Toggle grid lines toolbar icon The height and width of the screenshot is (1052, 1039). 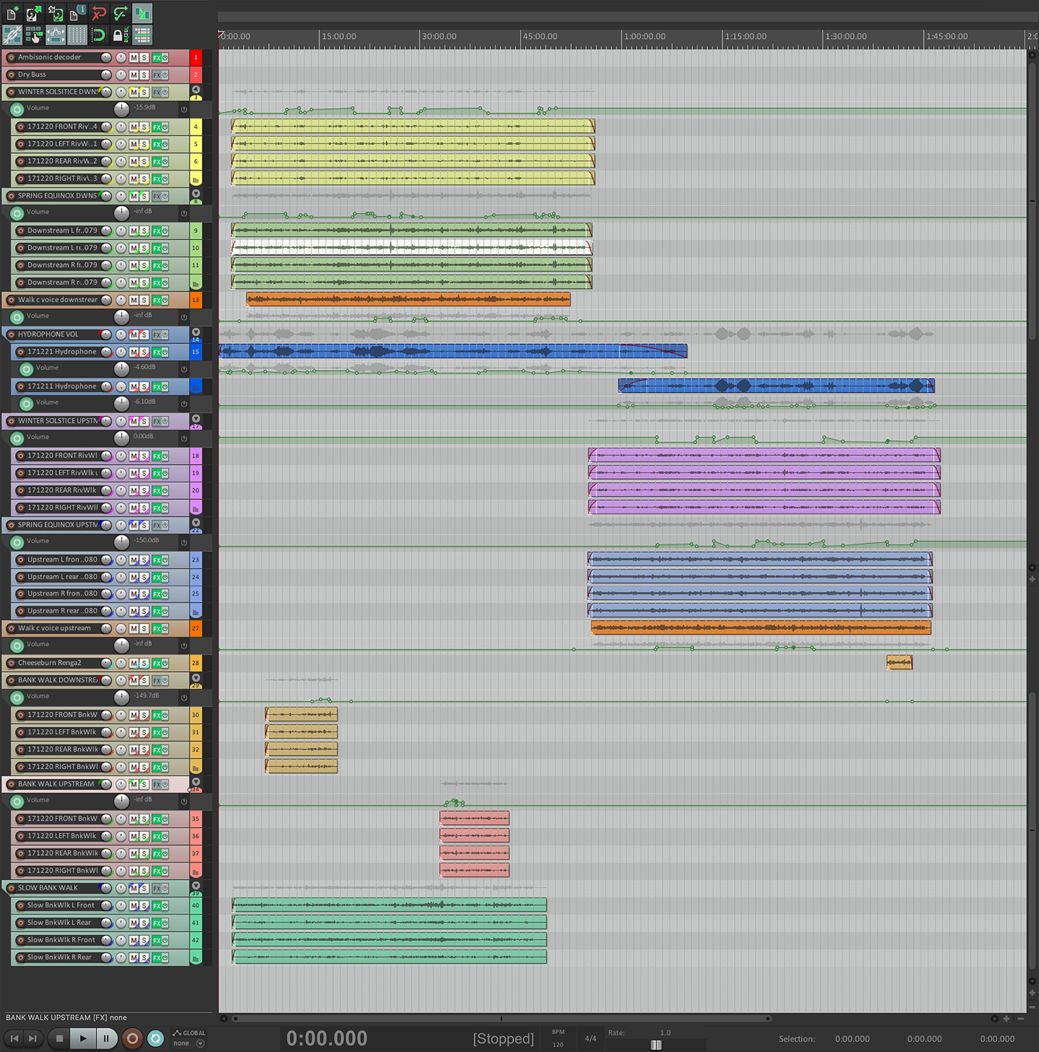click(78, 36)
